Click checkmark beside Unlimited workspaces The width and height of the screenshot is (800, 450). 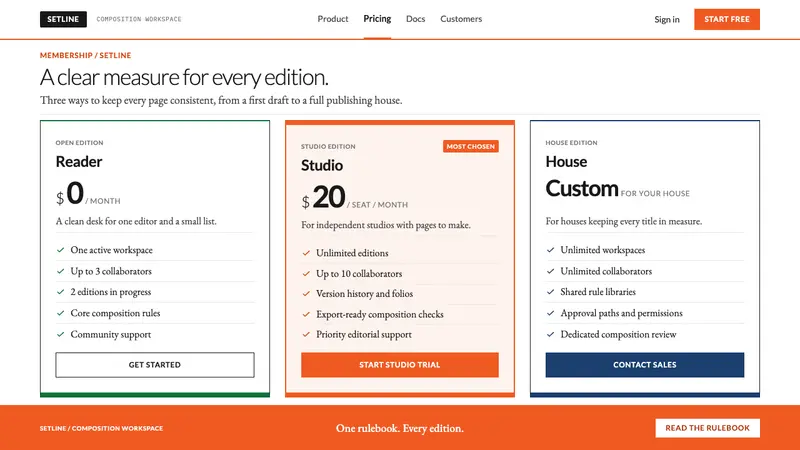(x=550, y=250)
